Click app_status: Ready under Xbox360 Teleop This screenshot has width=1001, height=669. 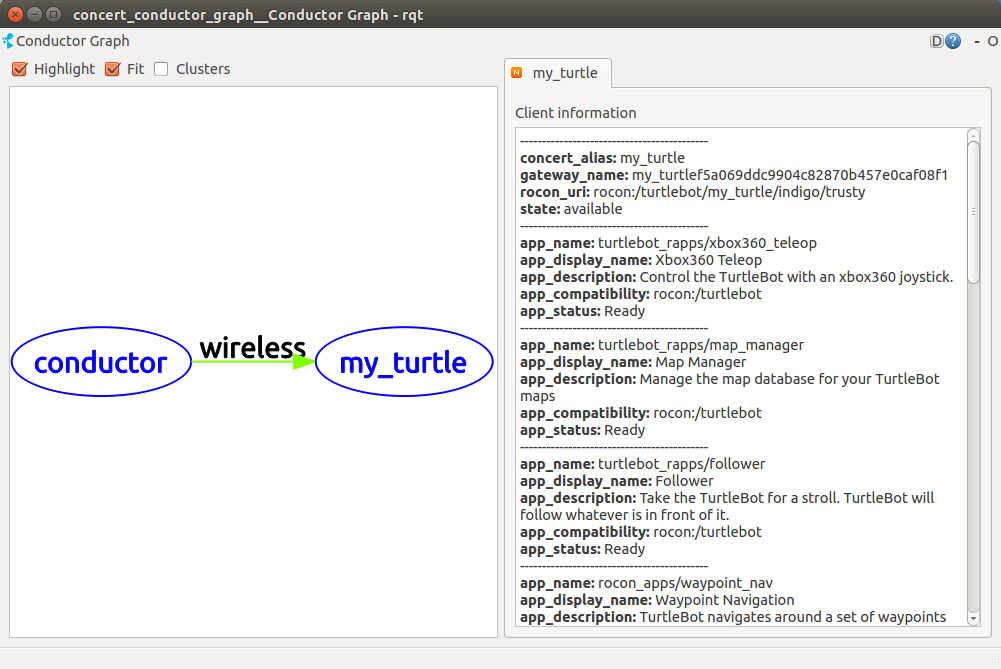pyautogui.click(x=582, y=311)
